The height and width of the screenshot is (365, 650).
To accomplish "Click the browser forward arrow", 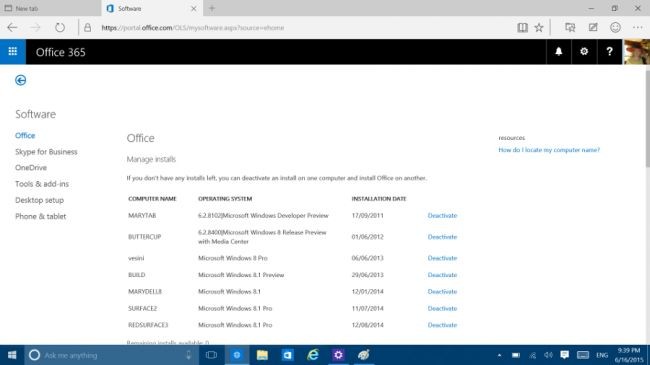I will pyautogui.click(x=36, y=27).
